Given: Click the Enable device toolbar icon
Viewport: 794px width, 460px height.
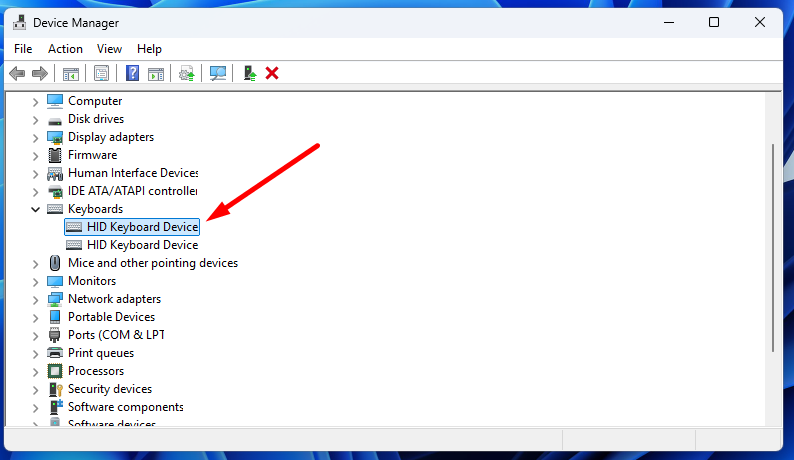Looking at the screenshot, I should click(x=250, y=73).
